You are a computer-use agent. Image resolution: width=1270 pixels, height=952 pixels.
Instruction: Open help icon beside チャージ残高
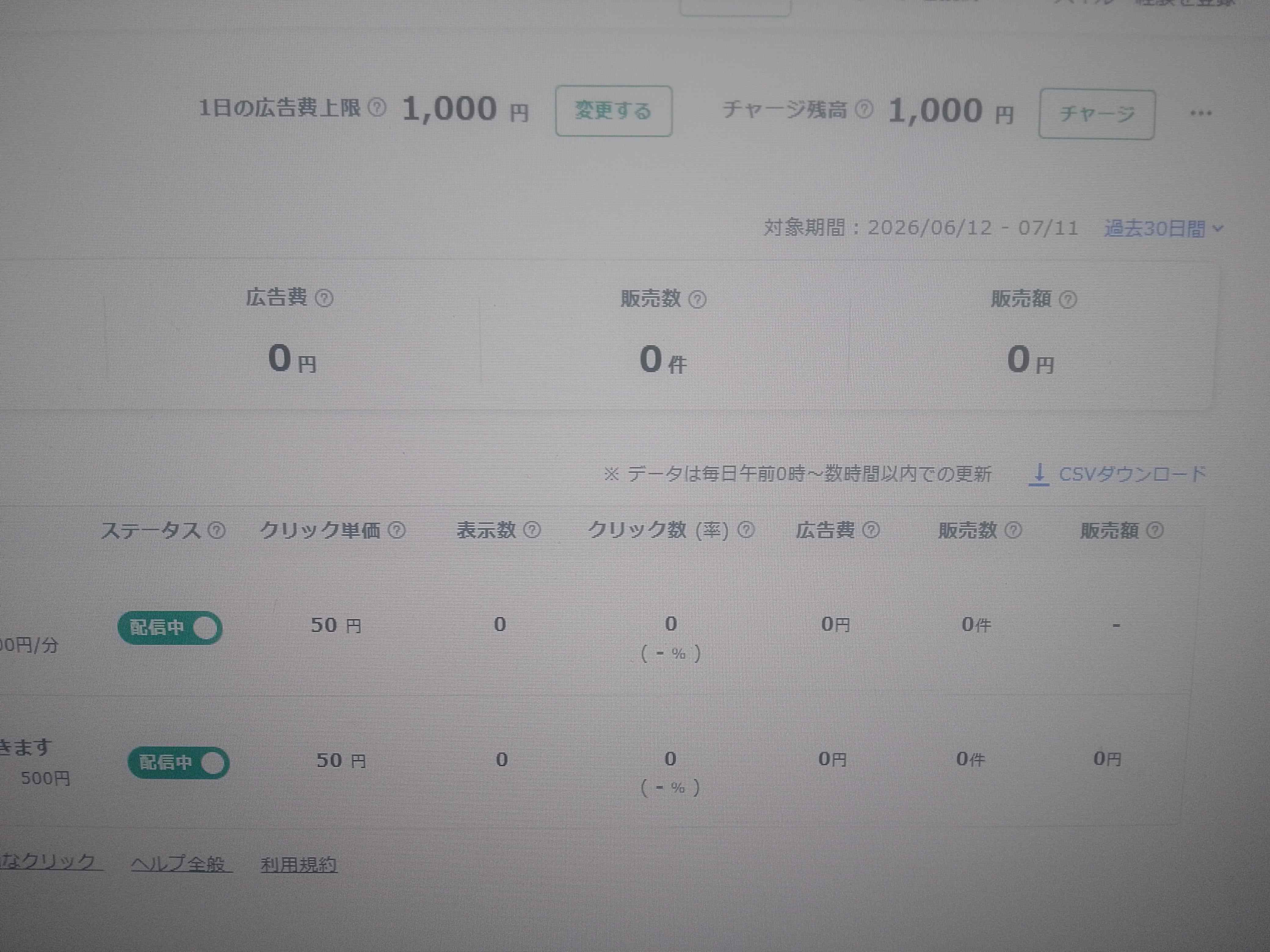point(863,109)
